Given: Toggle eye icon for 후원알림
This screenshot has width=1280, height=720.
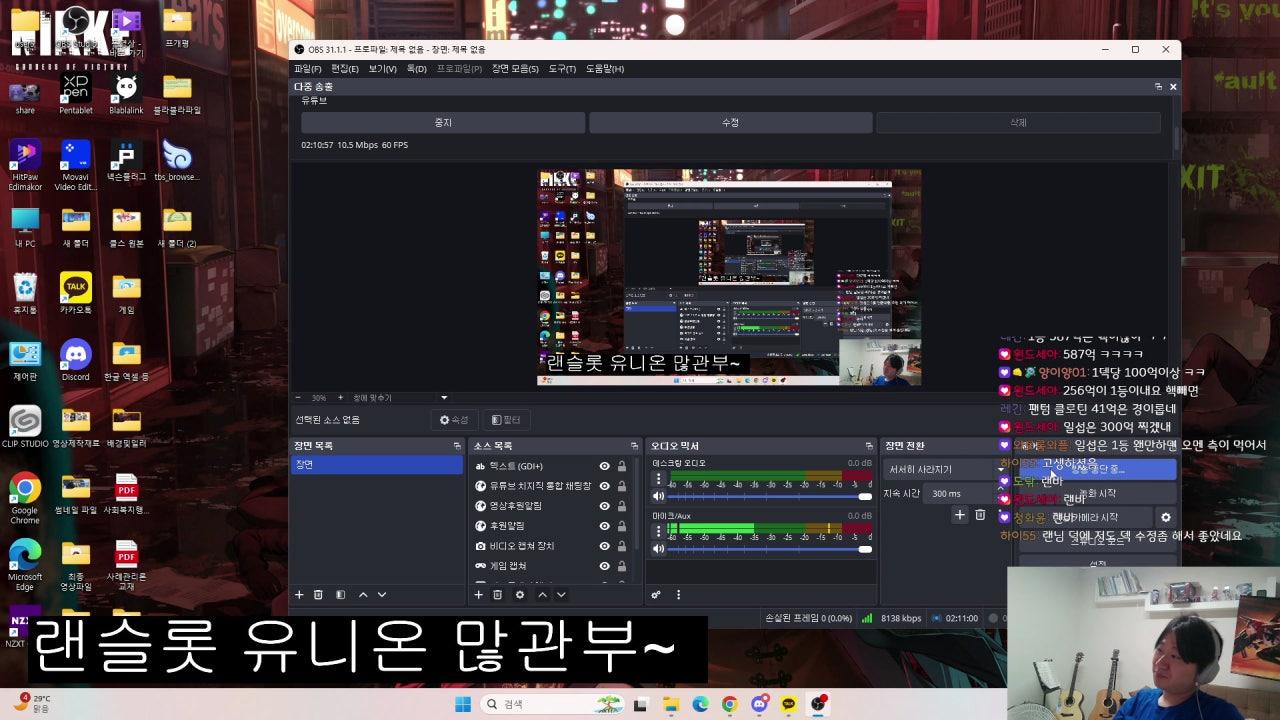Looking at the screenshot, I should (x=604, y=526).
